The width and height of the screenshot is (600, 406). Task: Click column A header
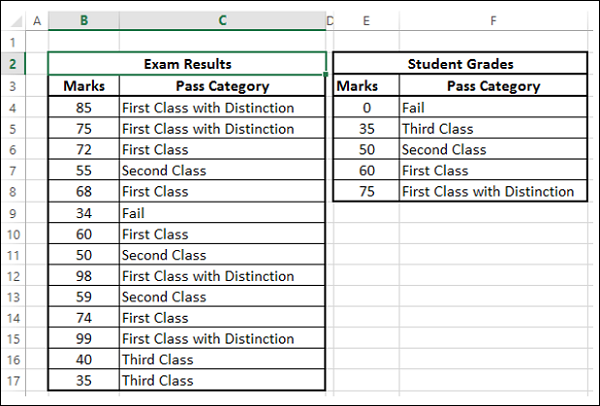38,21
